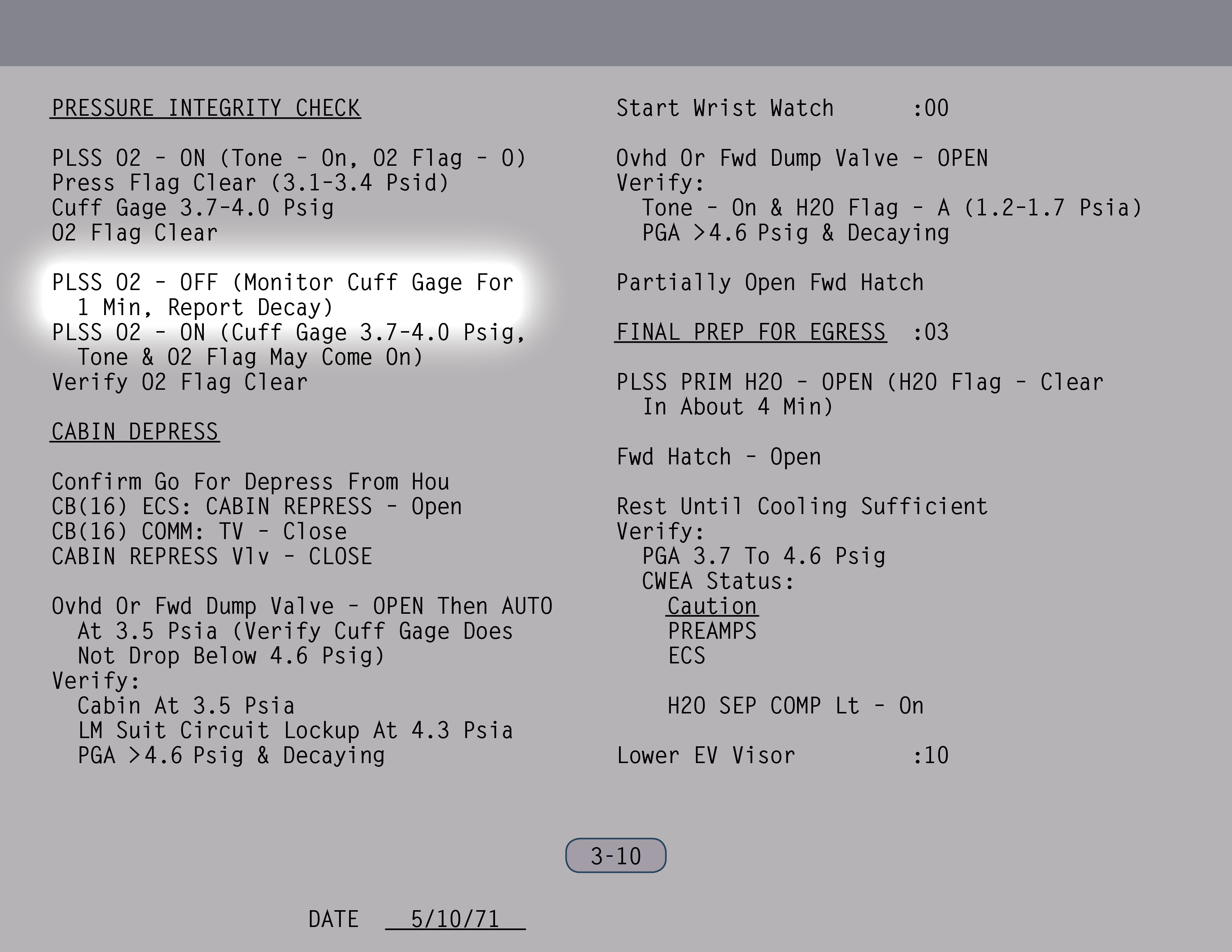Click the Start Wrist Watch line

pyautogui.click(x=725, y=108)
